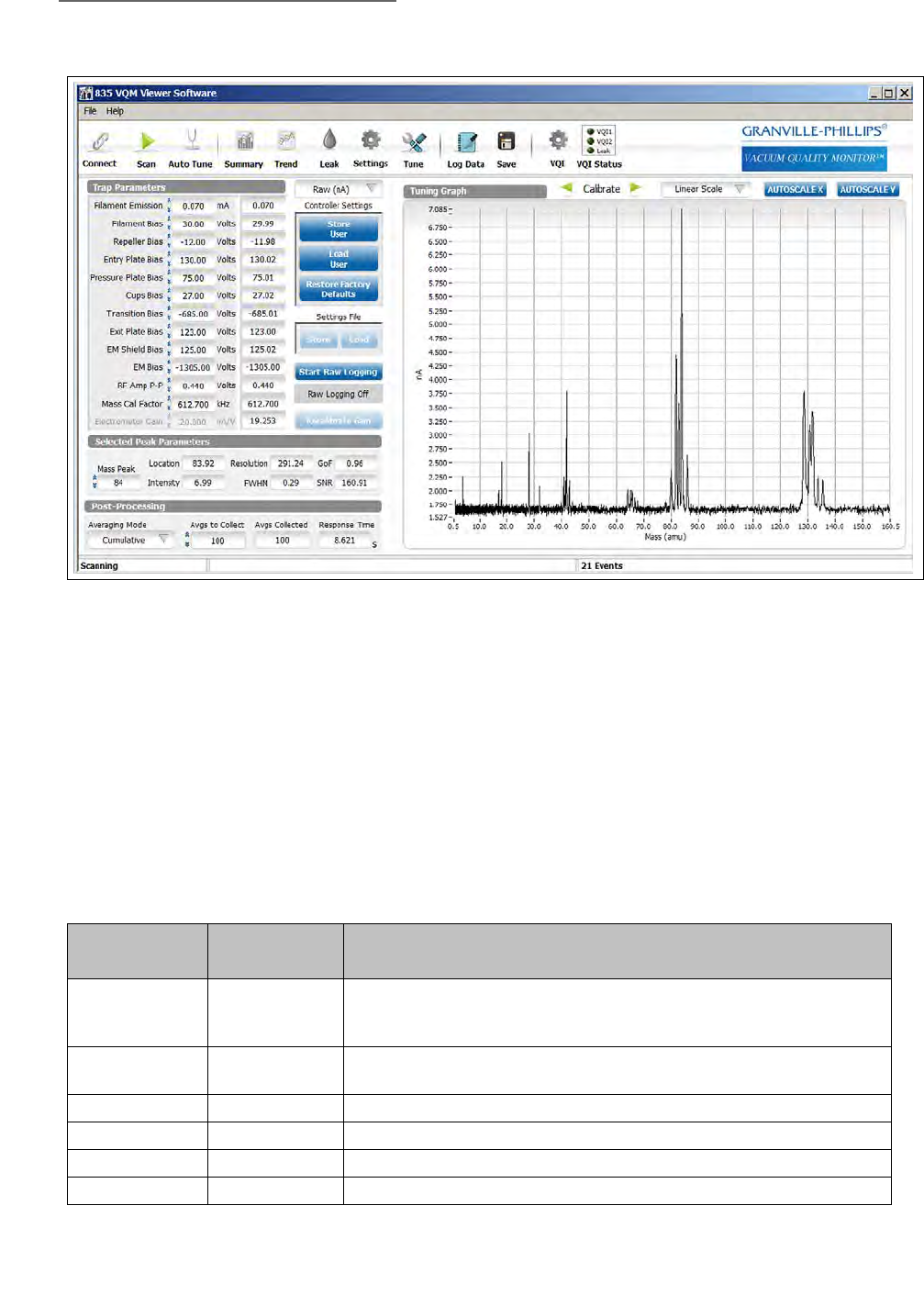Click the Scanning status bar text
924x1295 pixels.
[99, 566]
